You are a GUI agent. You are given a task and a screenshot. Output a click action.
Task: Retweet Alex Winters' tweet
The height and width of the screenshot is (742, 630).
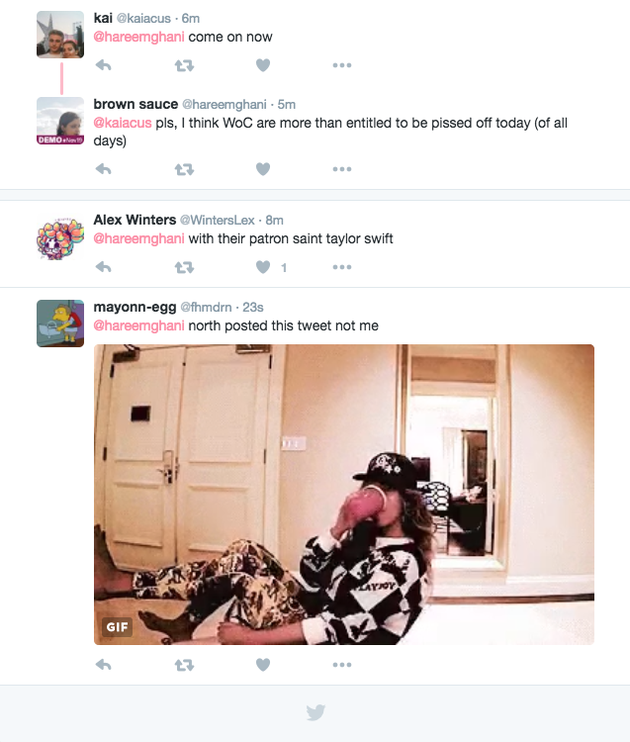pos(184,267)
